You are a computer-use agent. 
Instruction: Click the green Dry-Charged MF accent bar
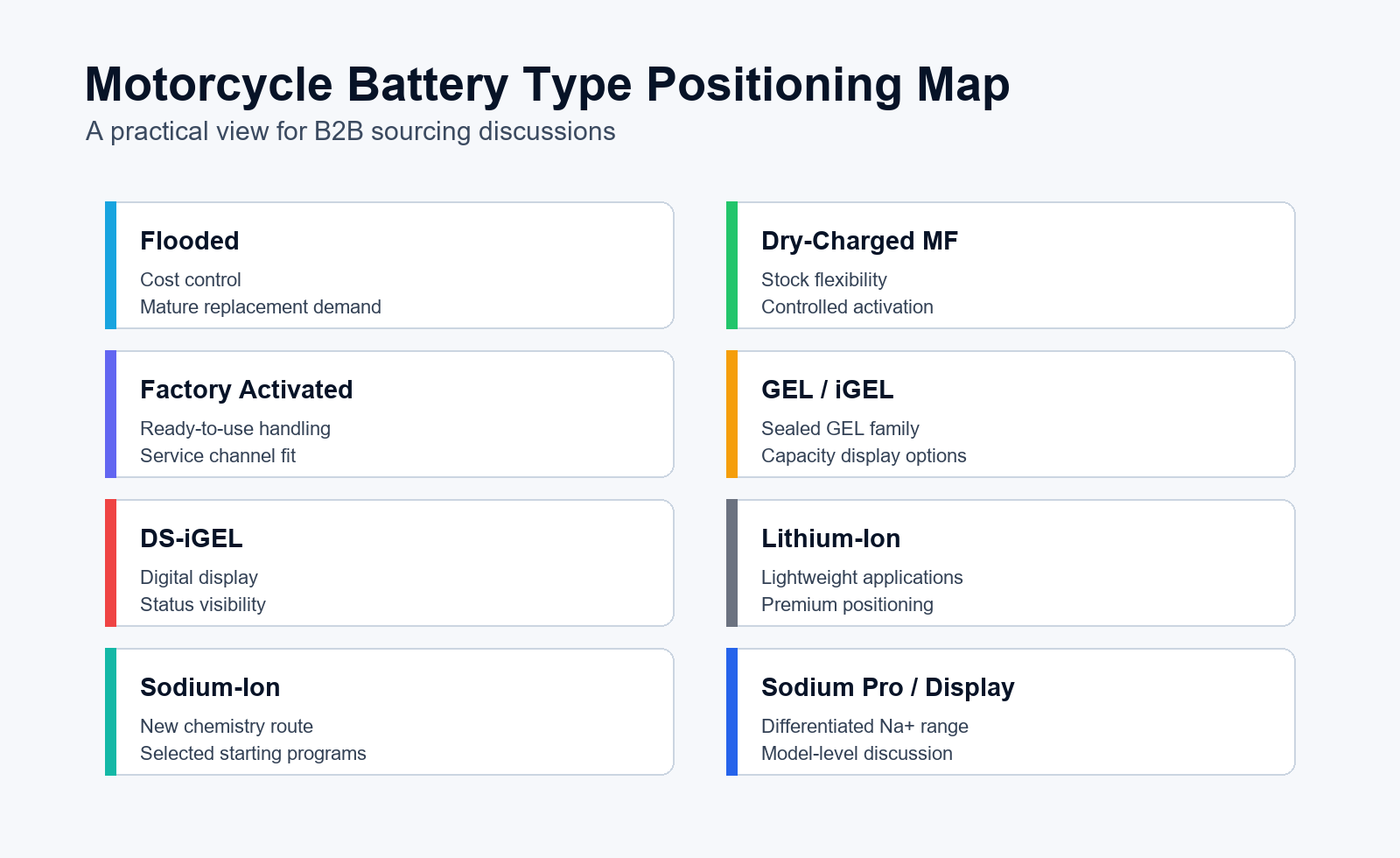[x=731, y=265]
